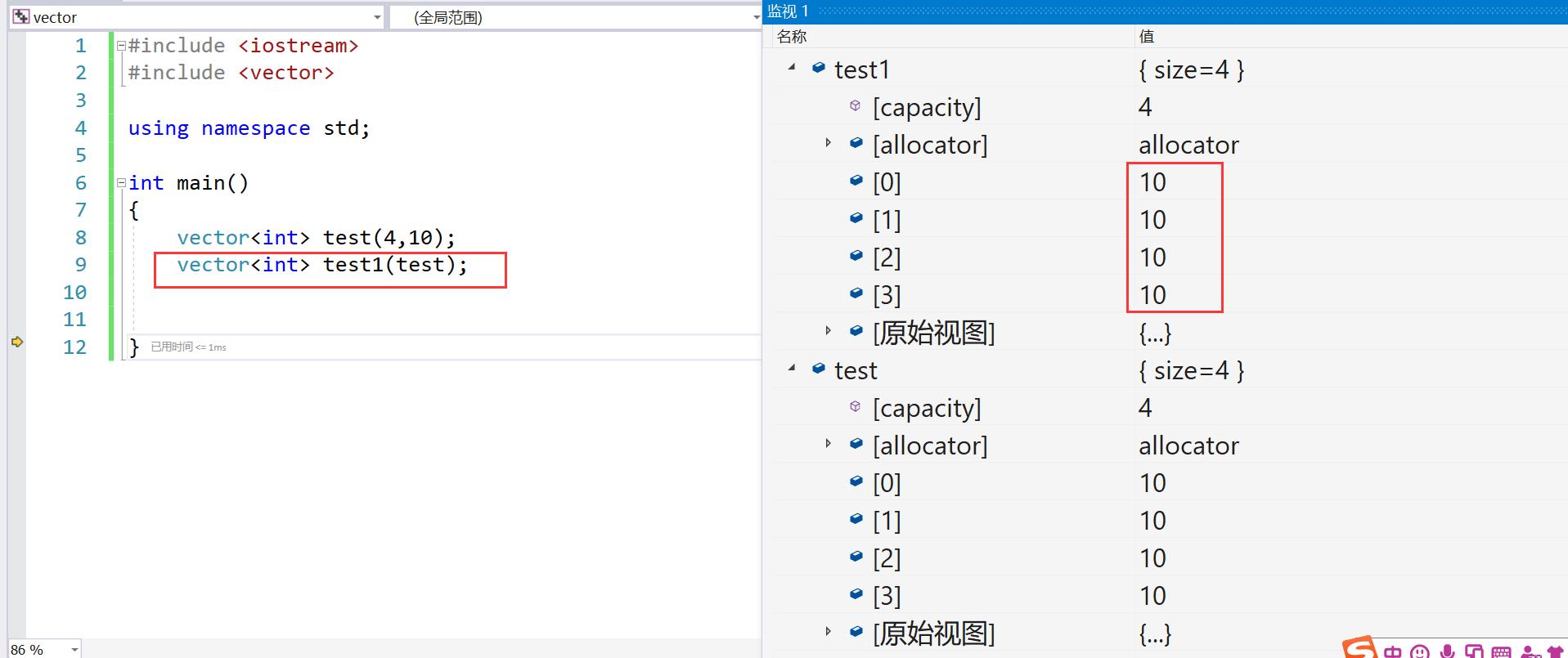The height and width of the screenshot is (658, 1568).
Task: Expand the [allocator] node under test1
Action: (x=828, y=143)
